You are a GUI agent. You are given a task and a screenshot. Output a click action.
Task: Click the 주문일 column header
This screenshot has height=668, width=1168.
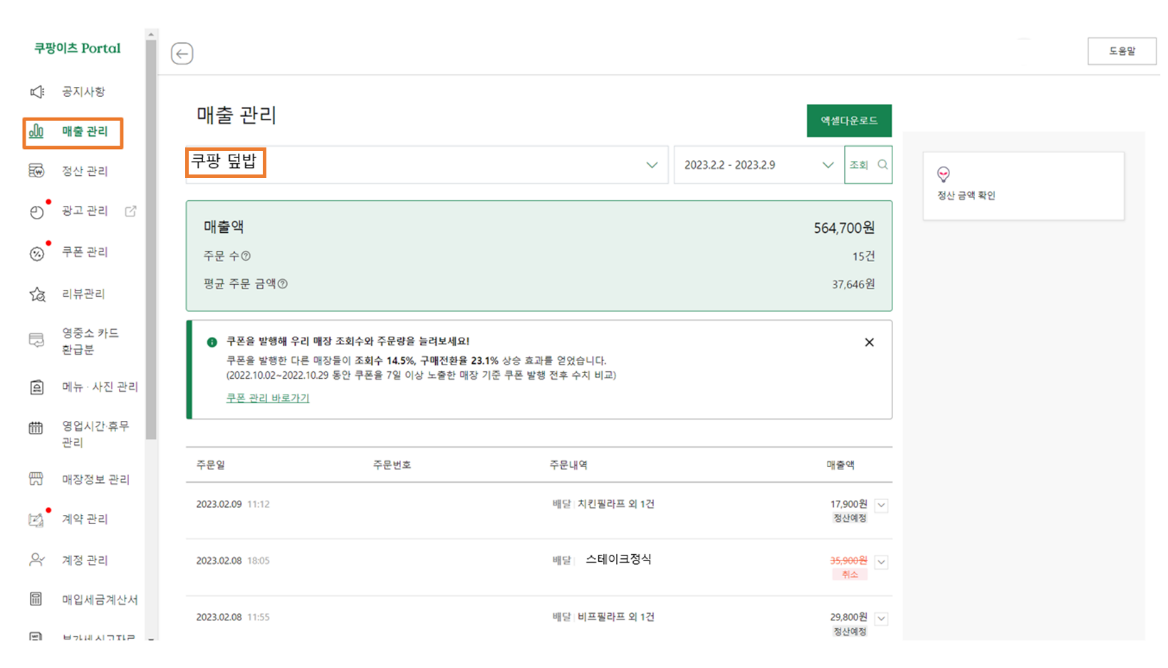click(211, 465)
